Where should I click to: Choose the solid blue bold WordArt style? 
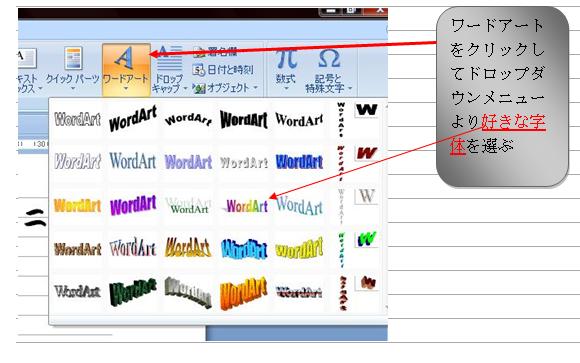coord(299,162)
